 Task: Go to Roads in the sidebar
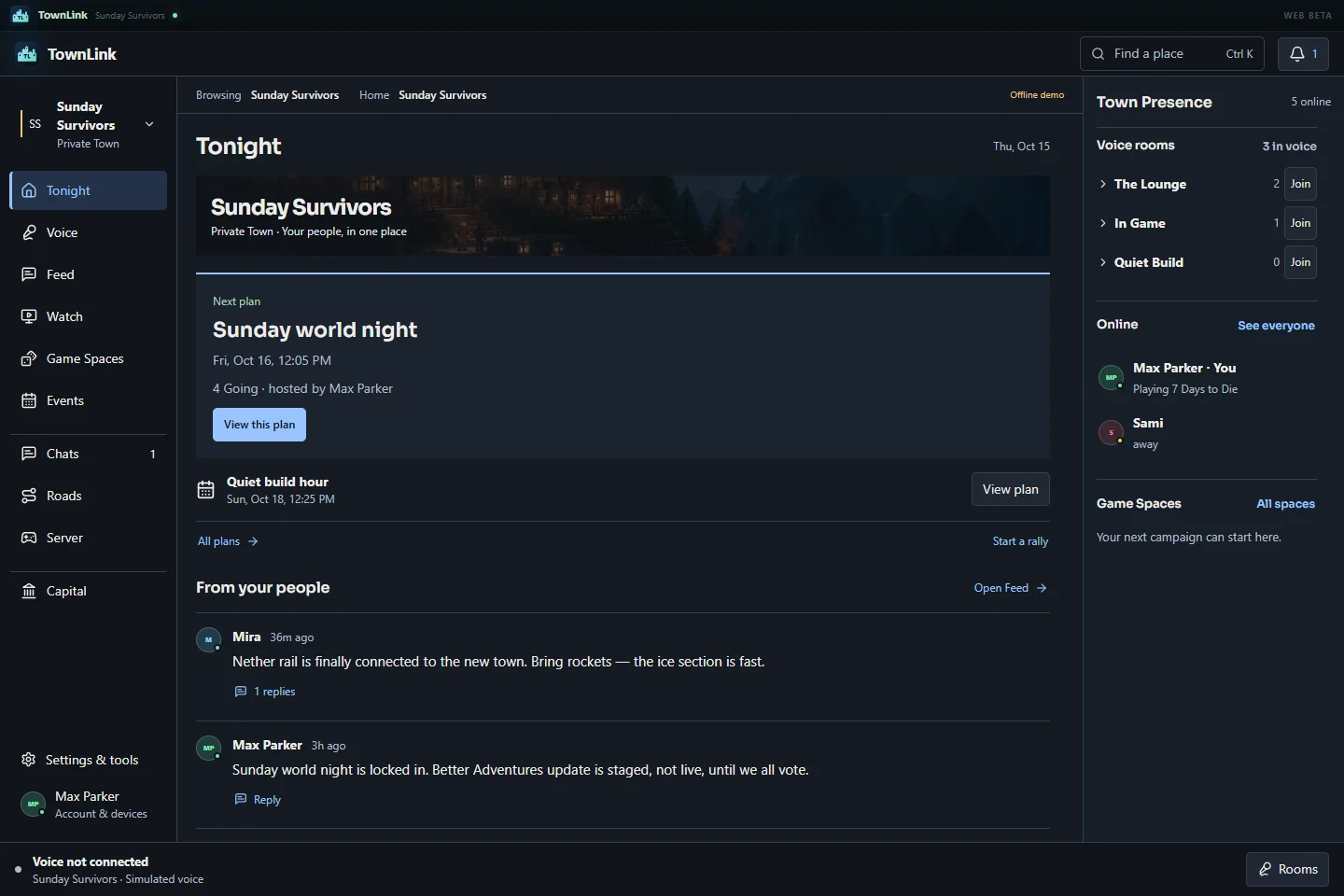pos(89,496)
